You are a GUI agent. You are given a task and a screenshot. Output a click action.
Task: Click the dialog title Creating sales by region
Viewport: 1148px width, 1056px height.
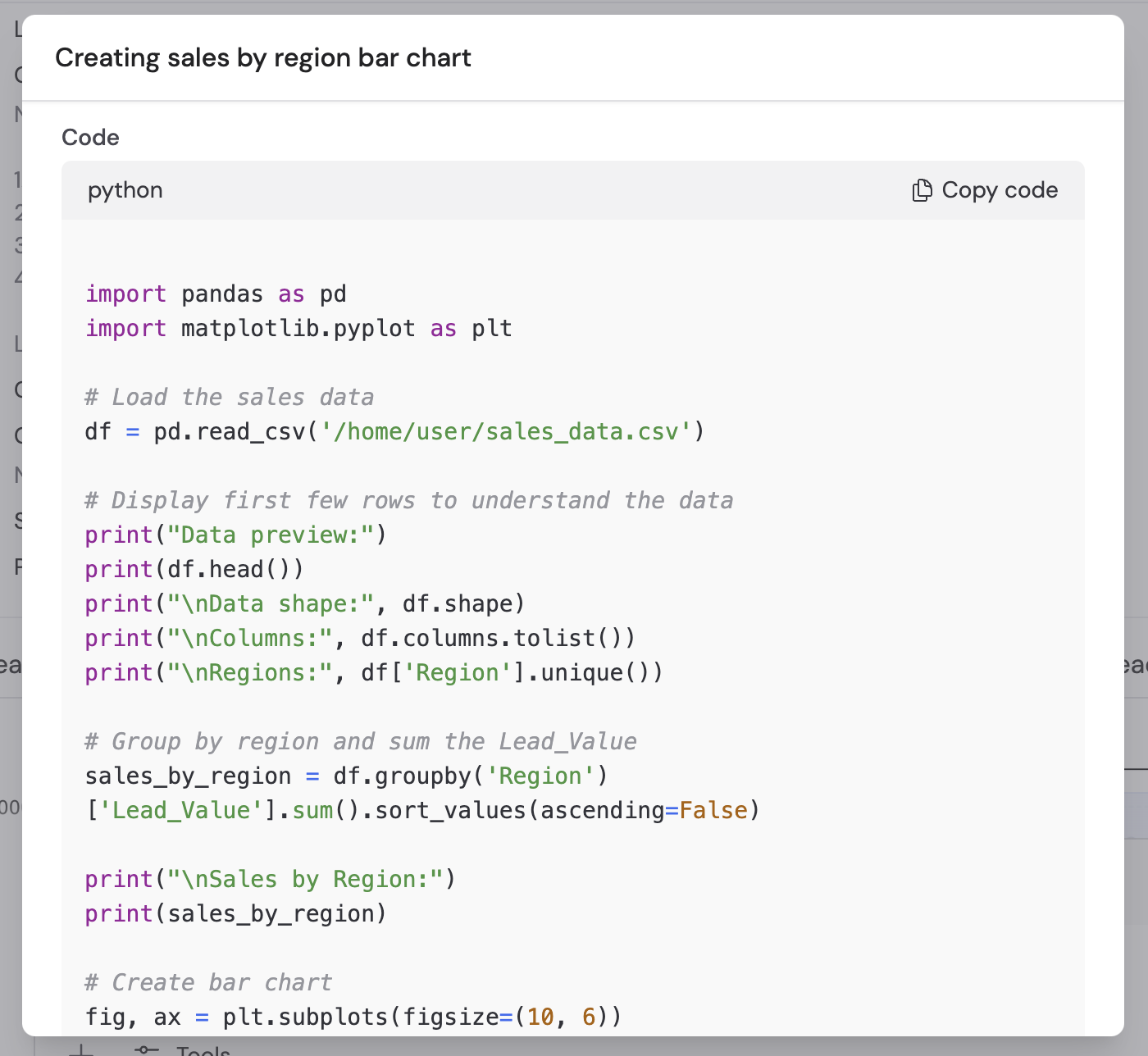click(263, 57)
